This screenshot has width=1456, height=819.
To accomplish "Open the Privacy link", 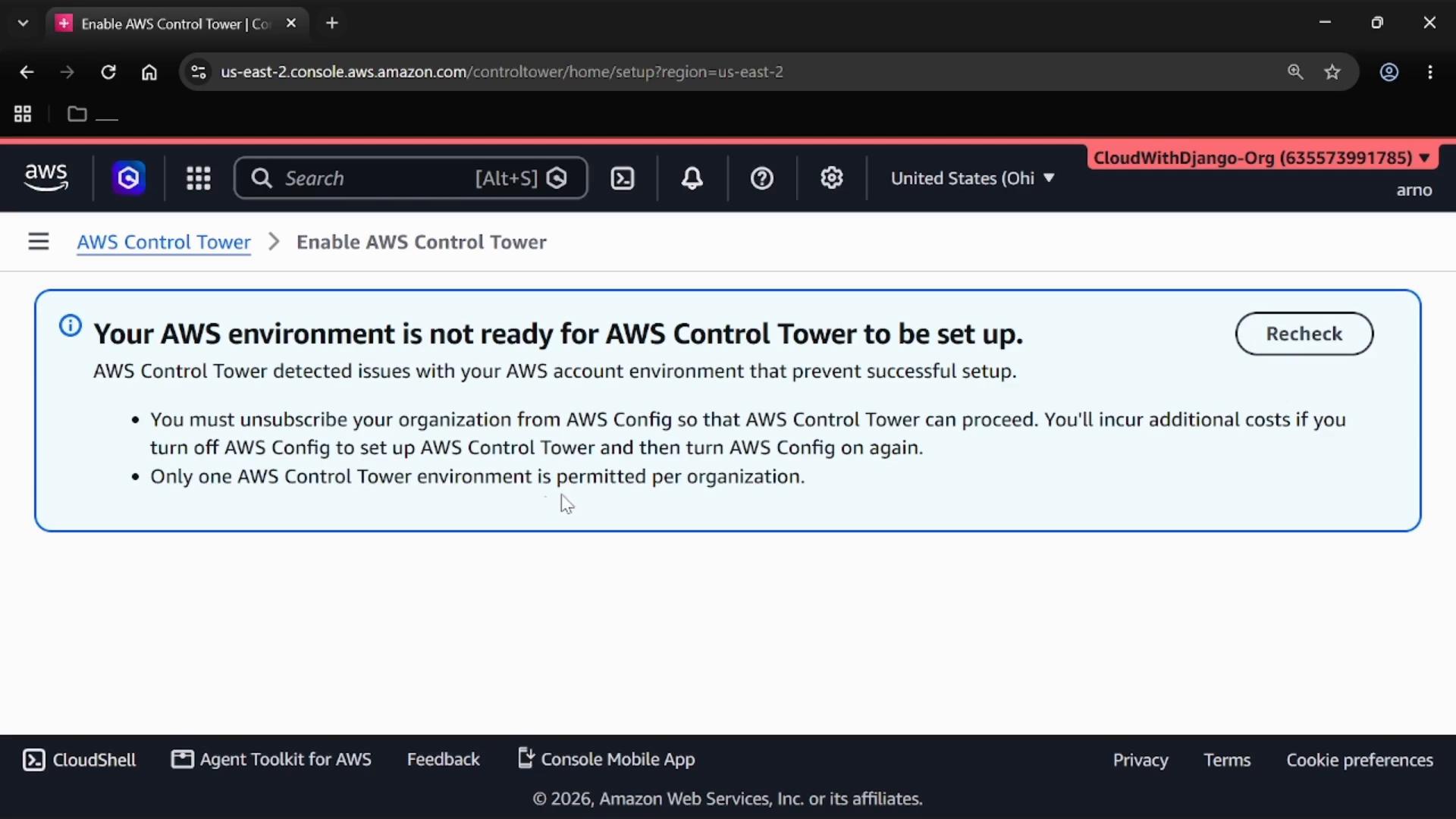I will [x=1141, y=760].
